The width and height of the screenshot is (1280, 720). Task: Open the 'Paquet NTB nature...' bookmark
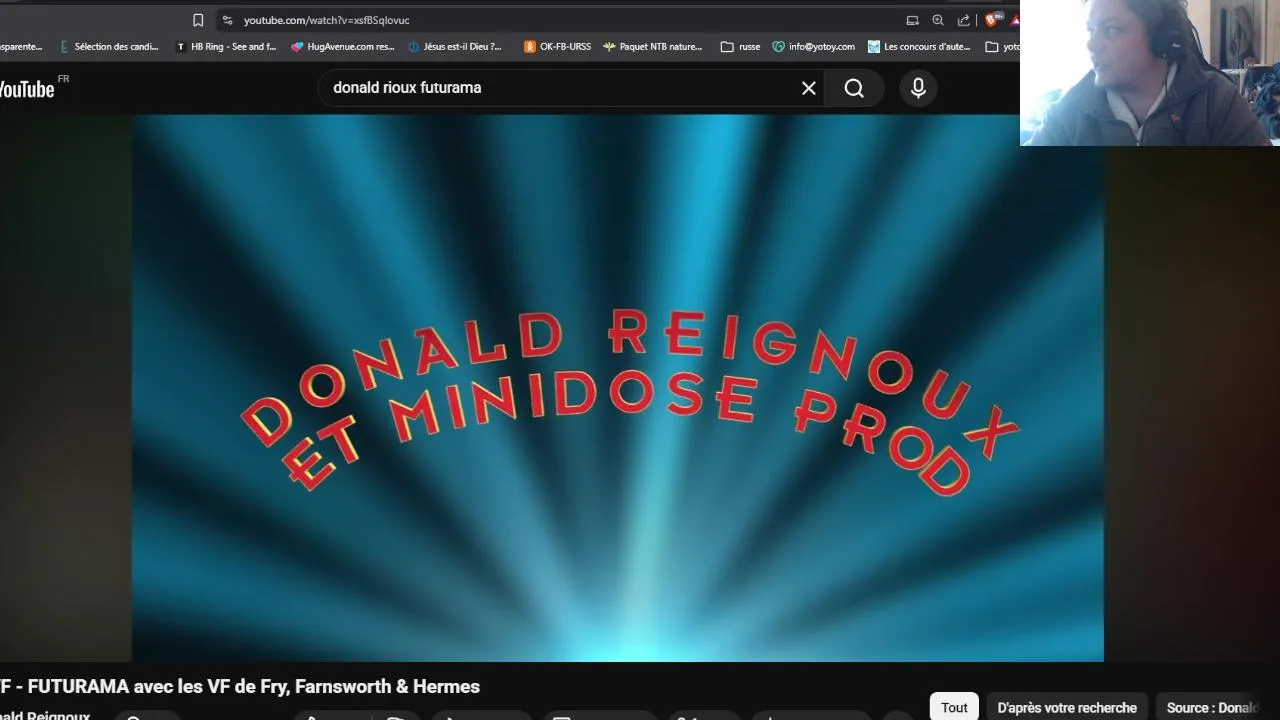click(652, 46)
